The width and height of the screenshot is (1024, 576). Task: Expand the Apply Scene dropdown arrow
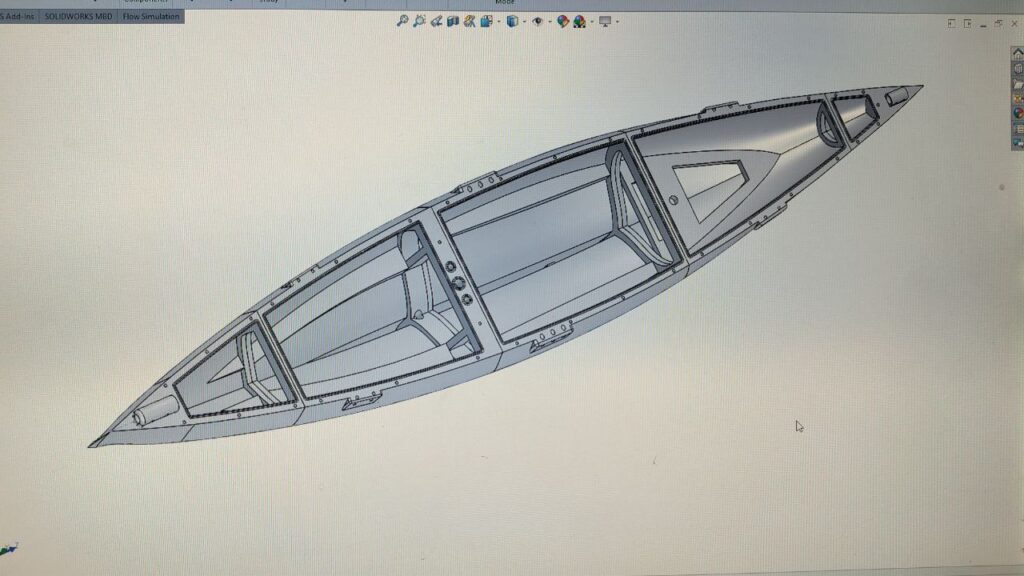click(592, 22)
